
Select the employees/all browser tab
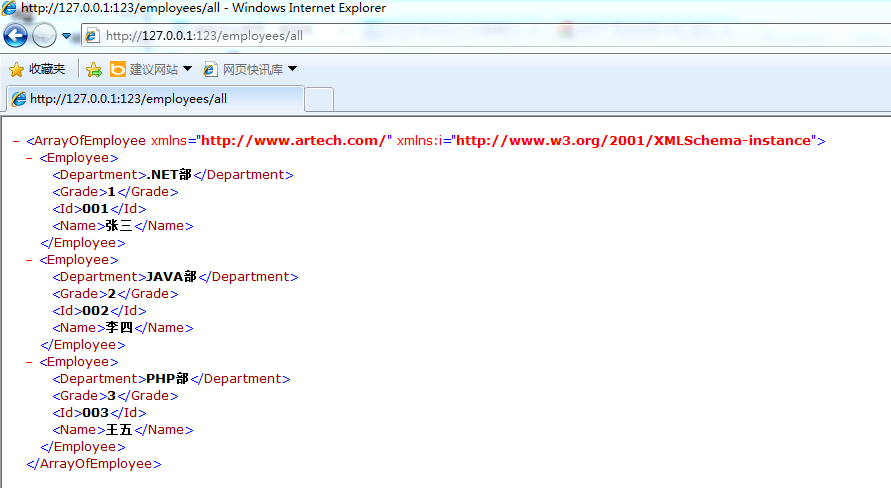(155, 99)
